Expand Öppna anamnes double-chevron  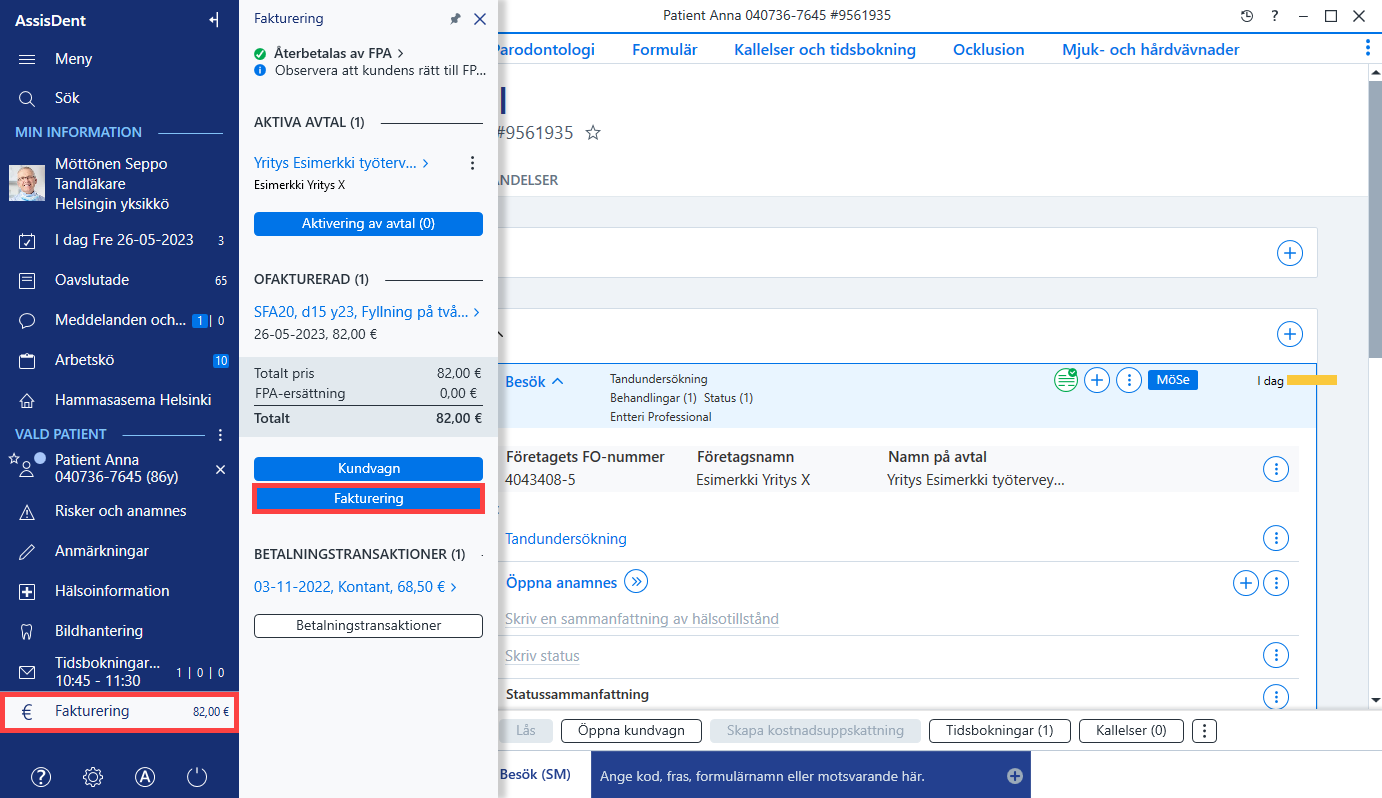coord(636,581)
